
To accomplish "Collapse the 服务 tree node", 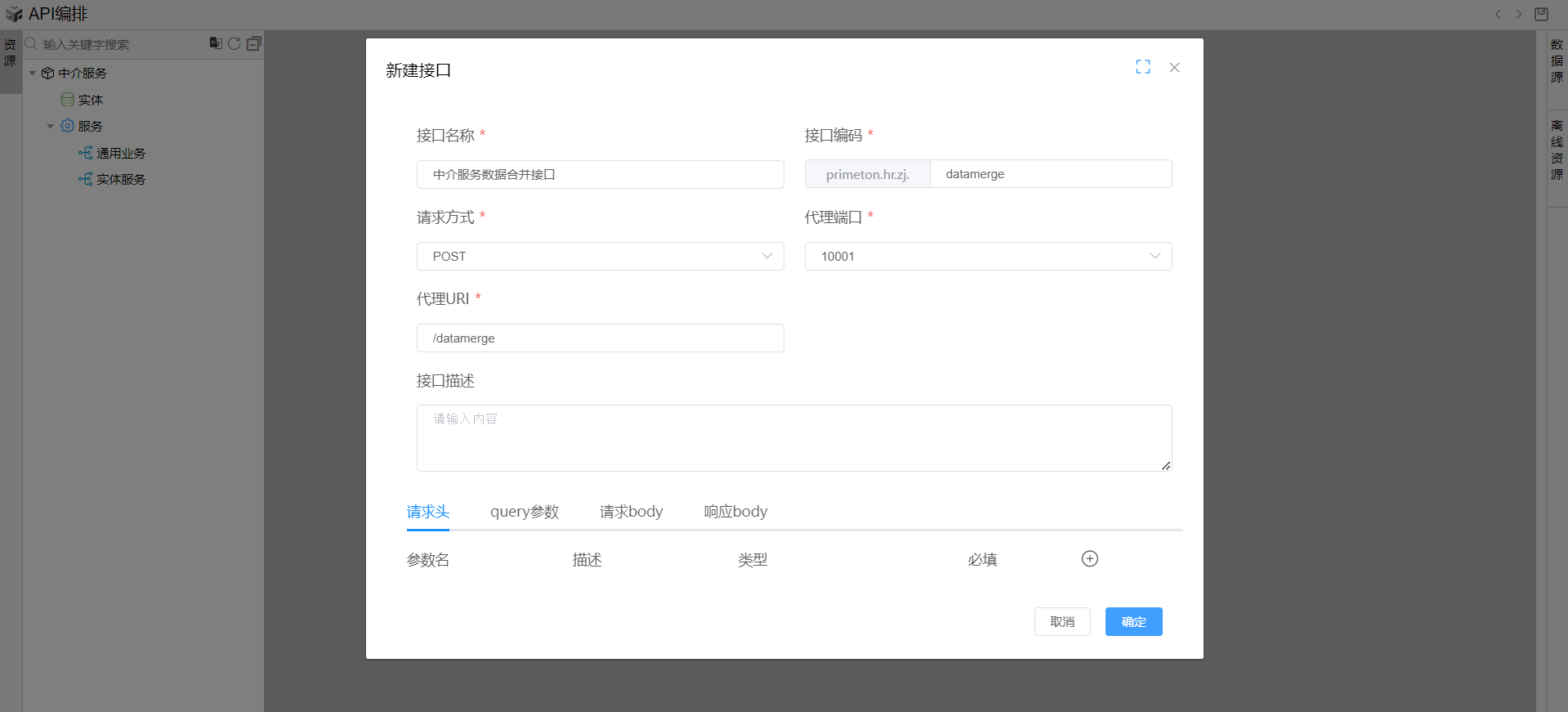I will pyautogui.click(x=51, y=127).
